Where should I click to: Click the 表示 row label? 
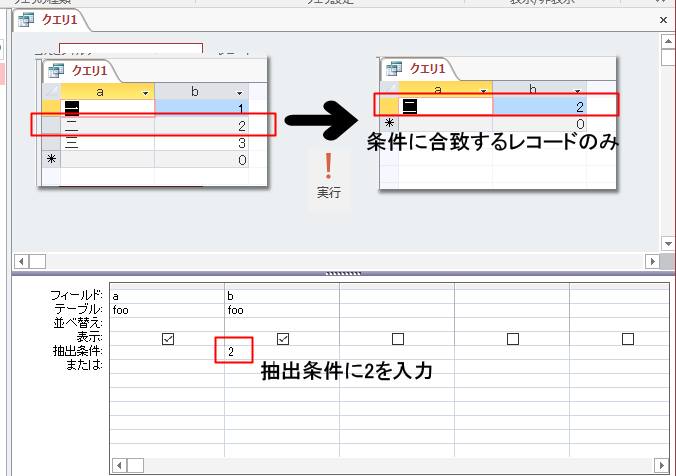pos(90,337)
